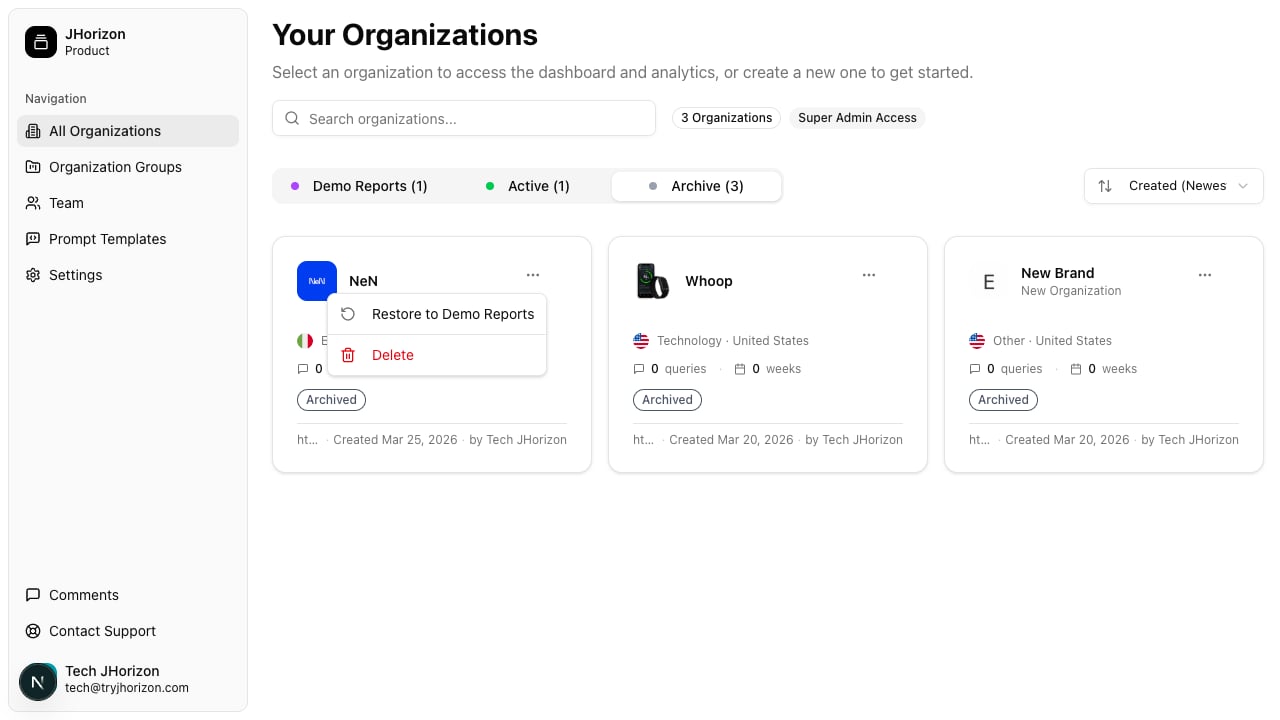Image resolution: width=1280 pixels, height=720 pixels.
Task: Choose Delete from context menu
Action: pos(437,355)
